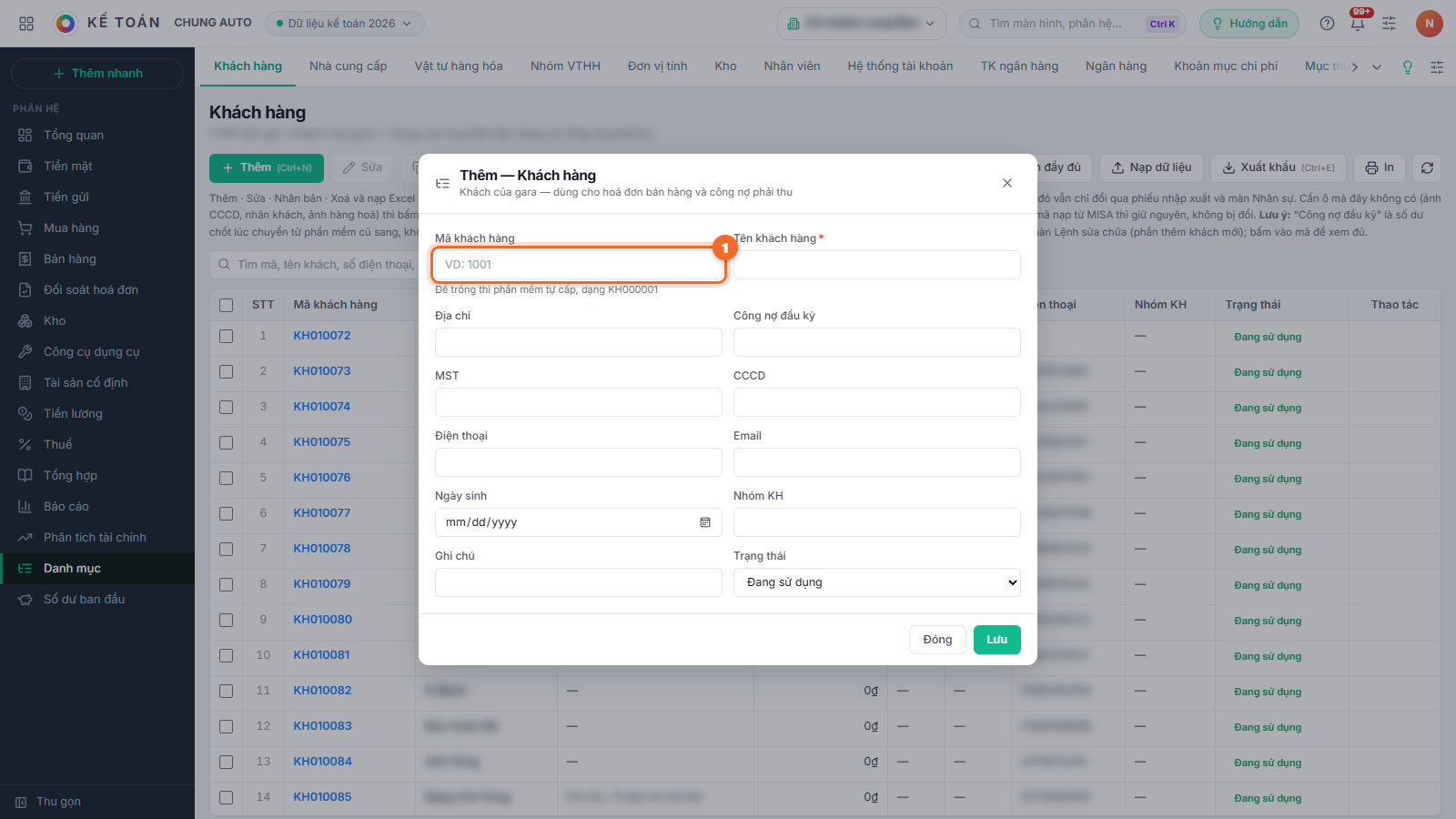1456x819 pixels.
Task: Click the Thêm nhanh button
Action: 97,74
